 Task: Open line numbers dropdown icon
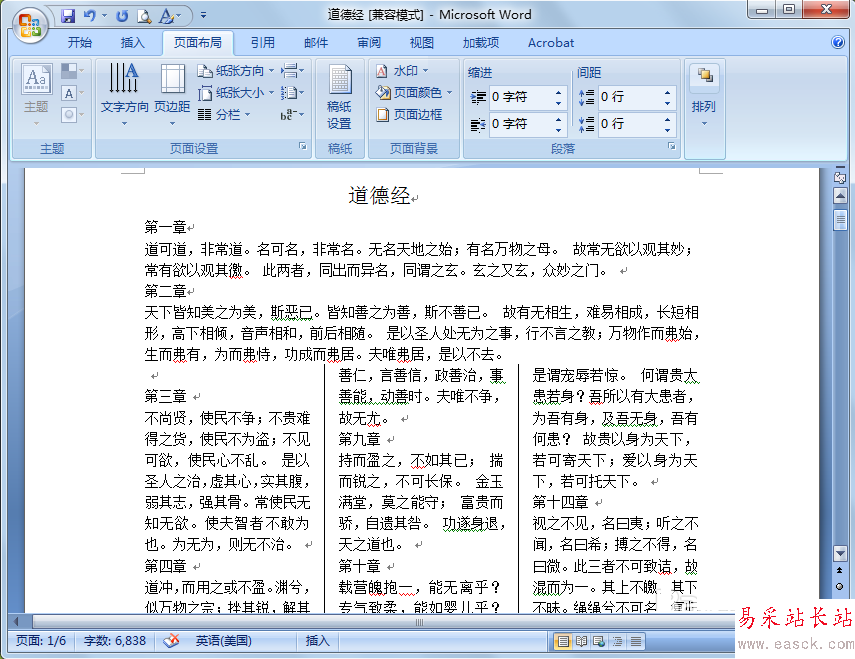click(292, 93)
